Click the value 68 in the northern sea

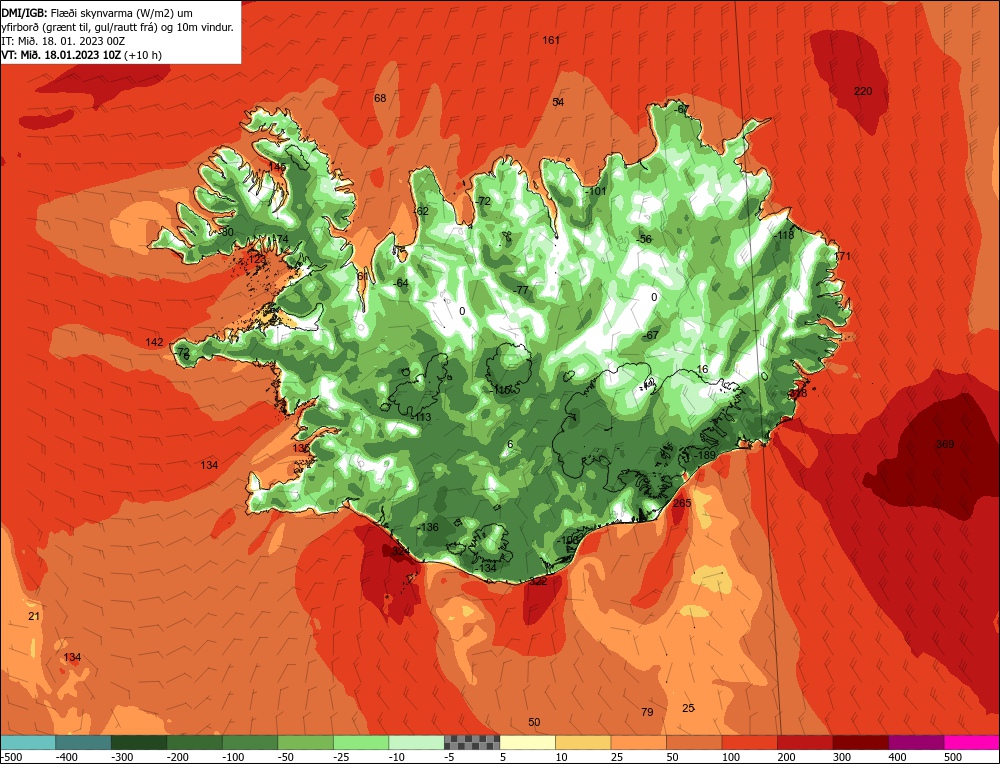[380, 98]
